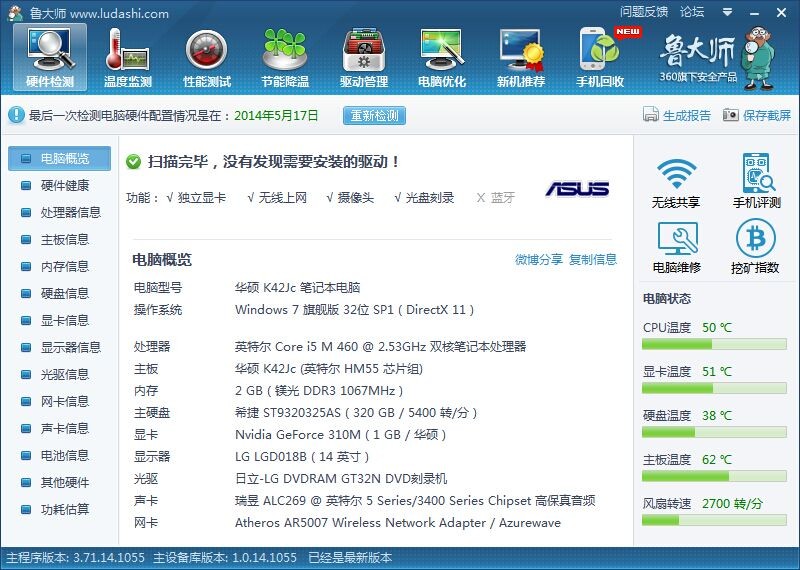The width and height of the screenshot is (800, 570).
Task: Open the 电脑优化 PC optimization tool
Action: pyautogui.click(x=442, y=57)
